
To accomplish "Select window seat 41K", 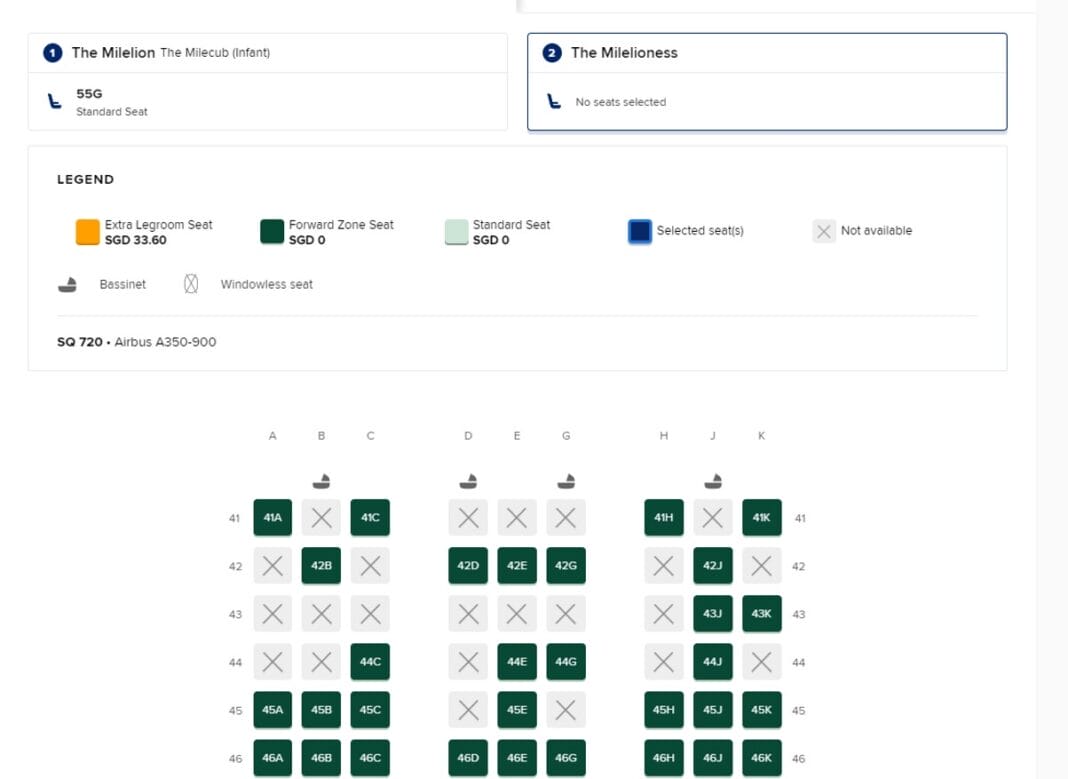I will 762,517.
